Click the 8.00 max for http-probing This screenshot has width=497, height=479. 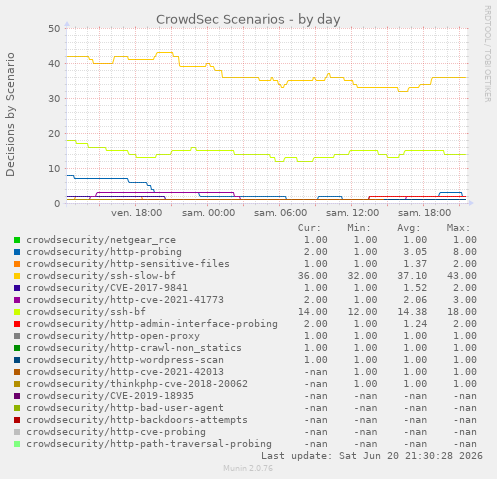click(x=465, y=252)
